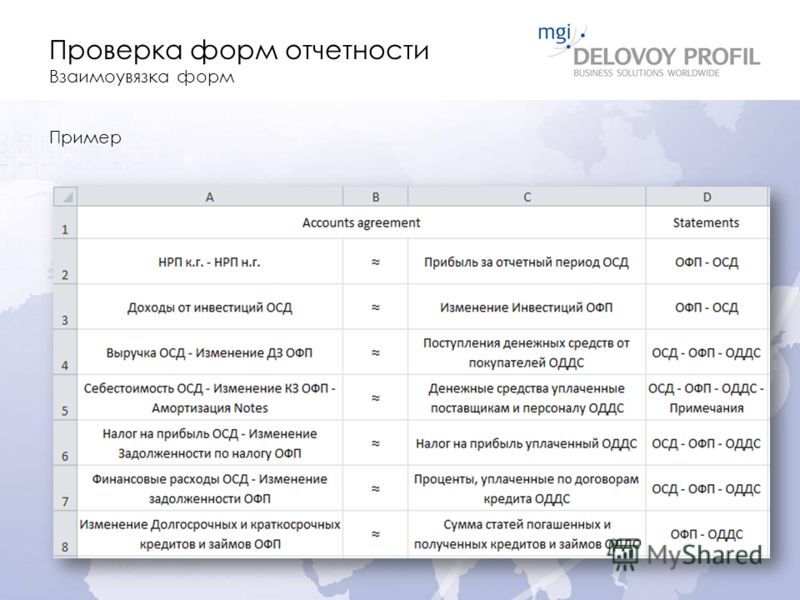
Task: Click the "Accounts agreement" merged cell
Action: coord(361,222)
